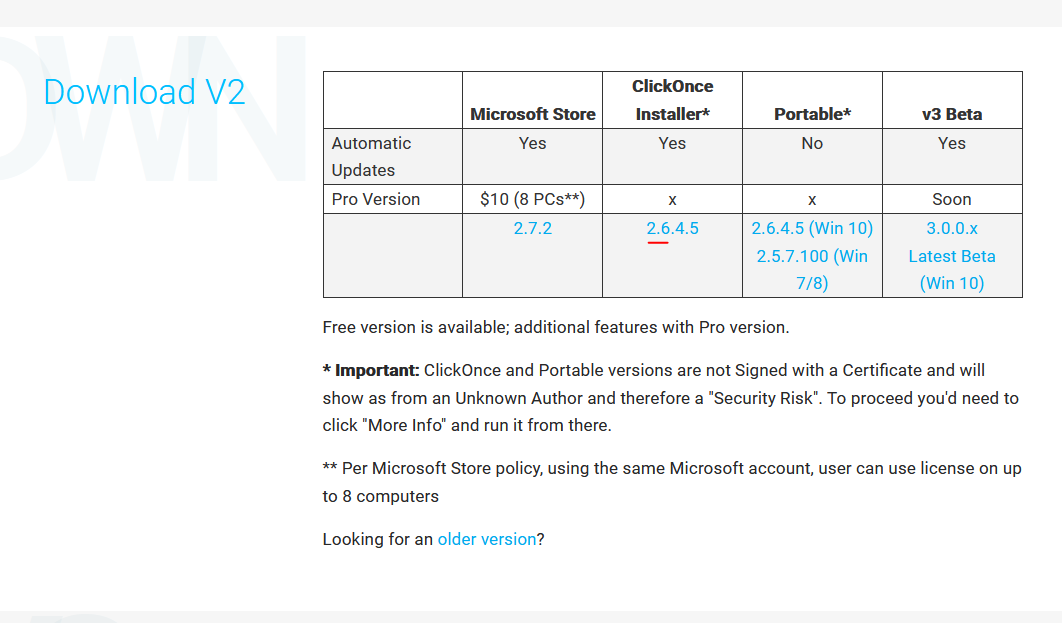
Task: Click the "Looking for an" text
Action: tap(378, 539)
